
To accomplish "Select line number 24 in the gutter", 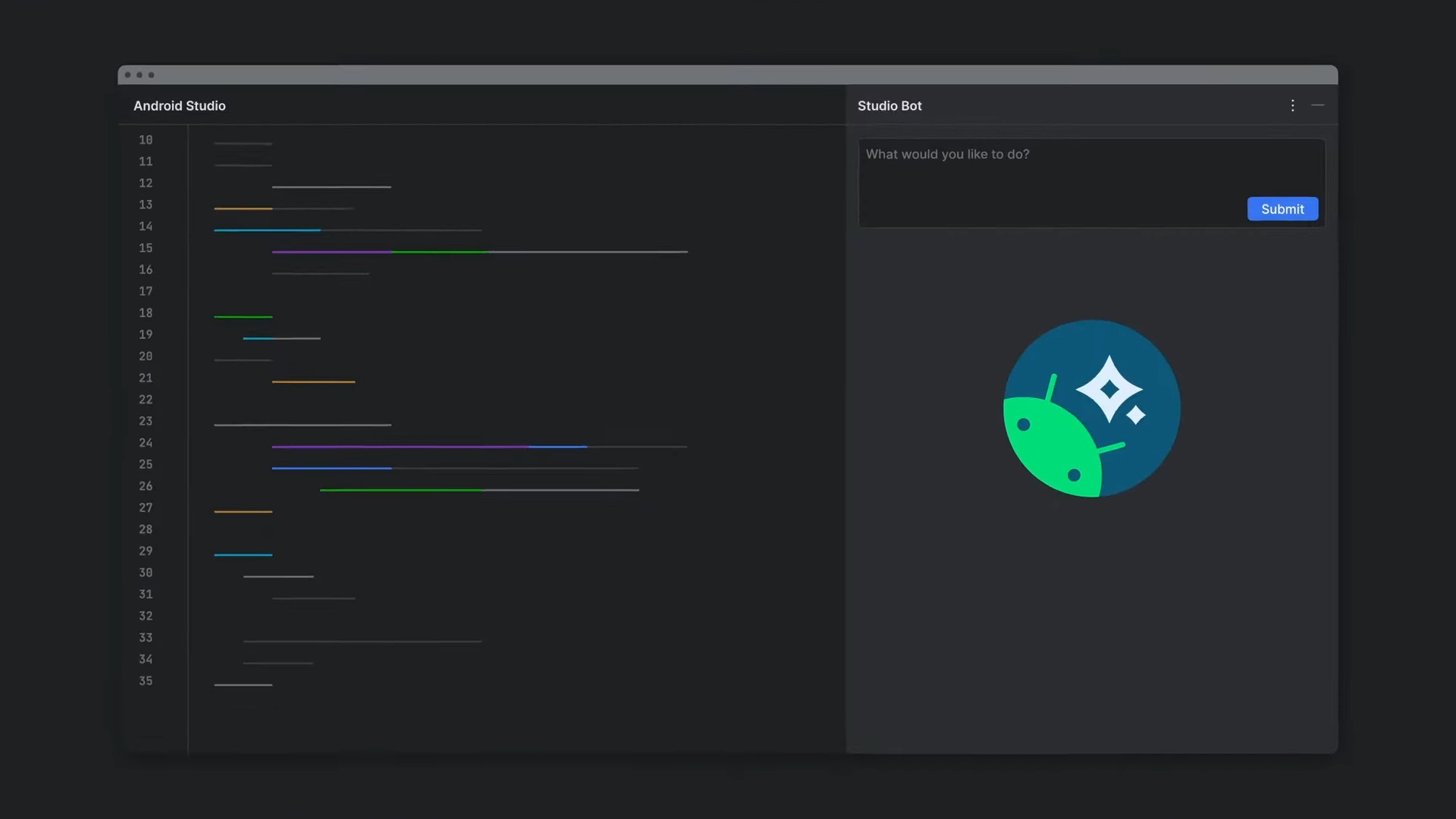I will pos(145,443).
